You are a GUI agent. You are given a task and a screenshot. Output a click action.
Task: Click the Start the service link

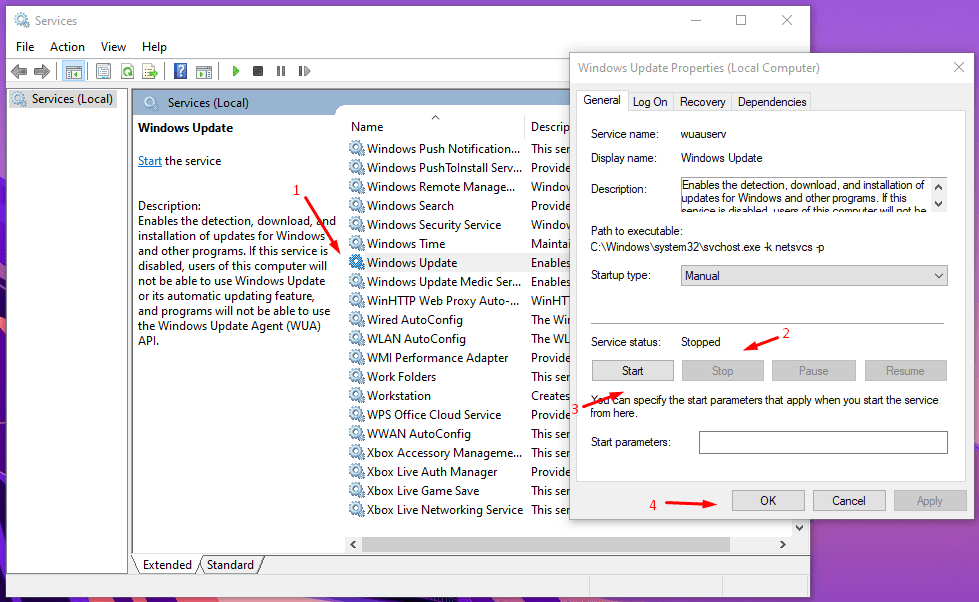click(x=150, y=160)
